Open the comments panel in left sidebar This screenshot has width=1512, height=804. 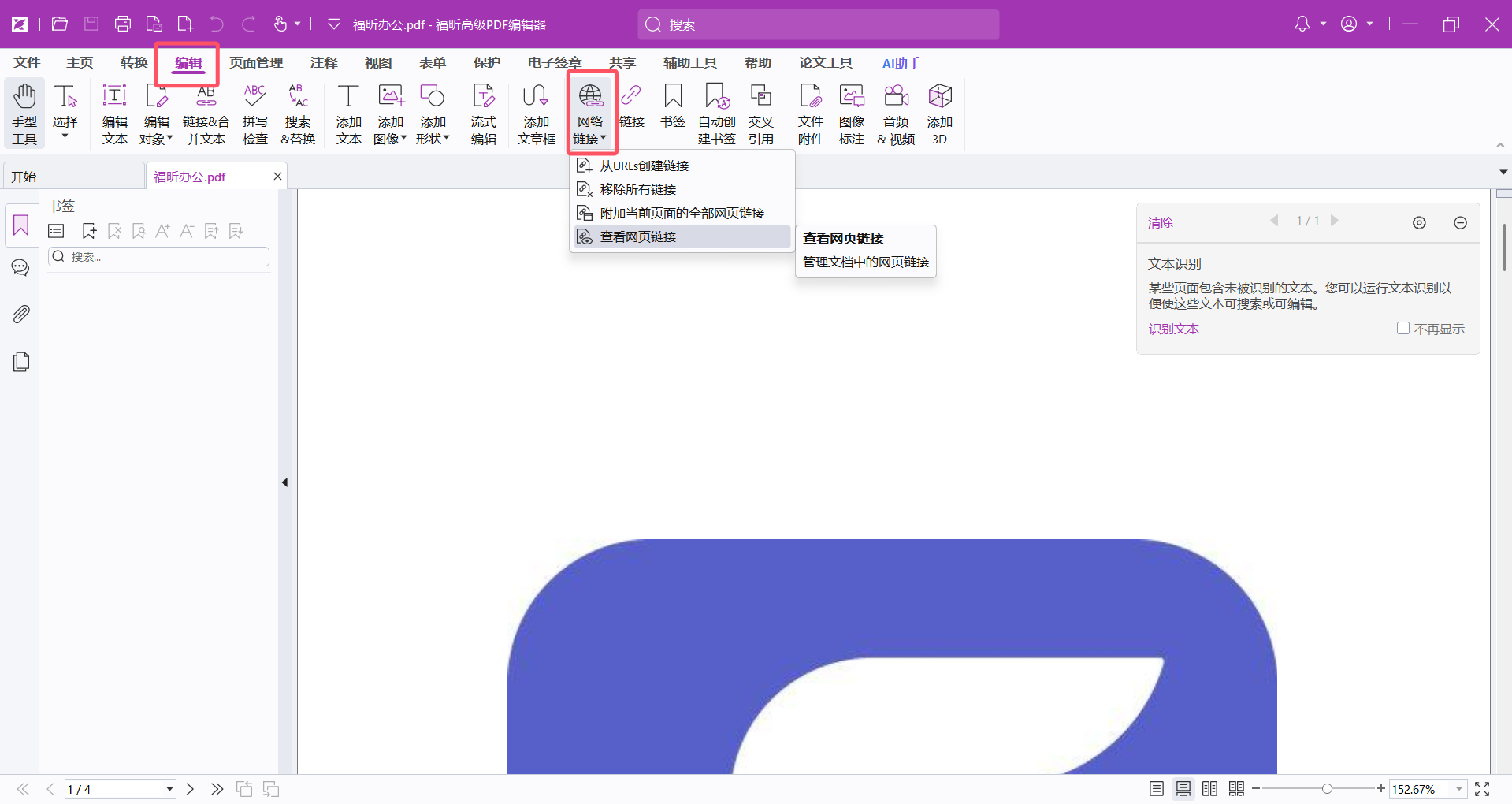click(x=21, y=268)
